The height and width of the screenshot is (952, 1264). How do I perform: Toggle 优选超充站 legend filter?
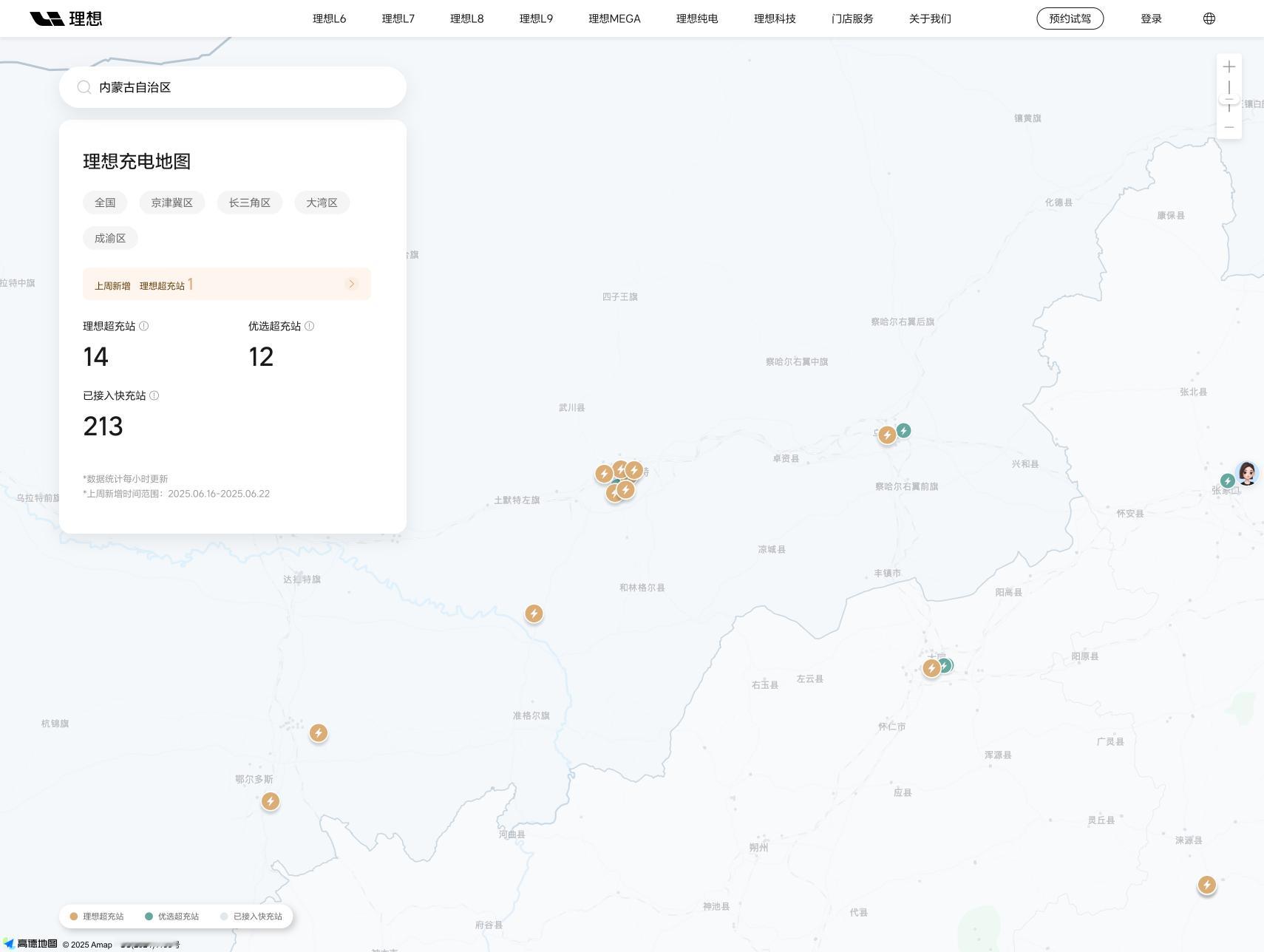(x=171, y=917)
